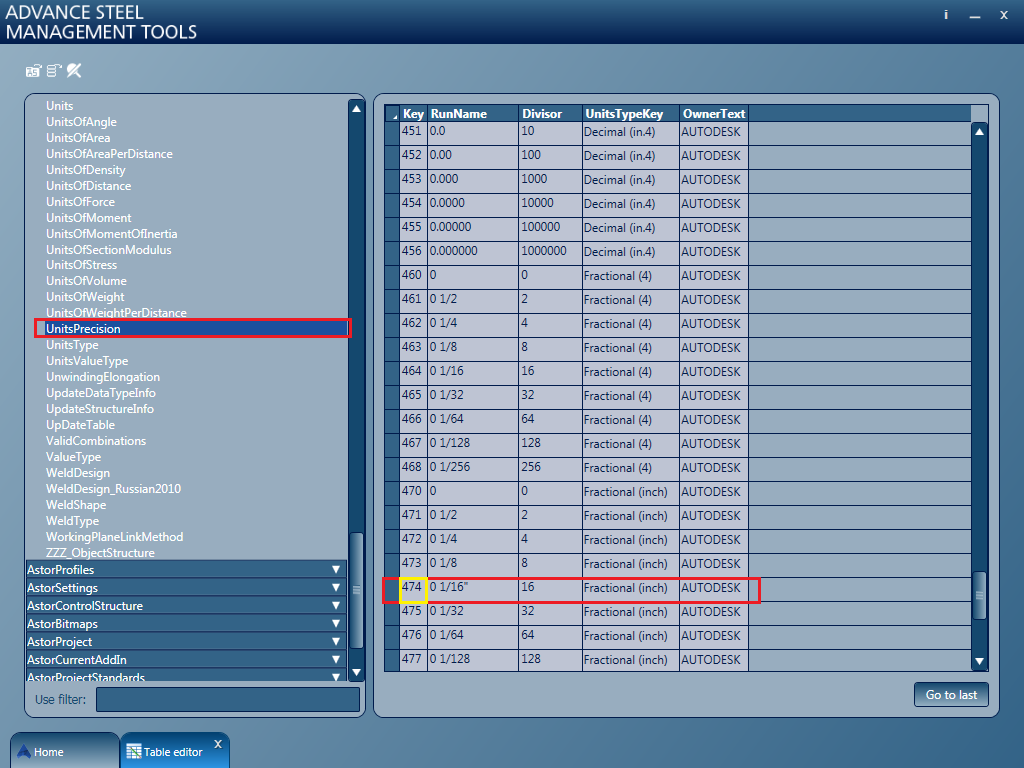Click the grid select-all corner cell

click(392, 114)
